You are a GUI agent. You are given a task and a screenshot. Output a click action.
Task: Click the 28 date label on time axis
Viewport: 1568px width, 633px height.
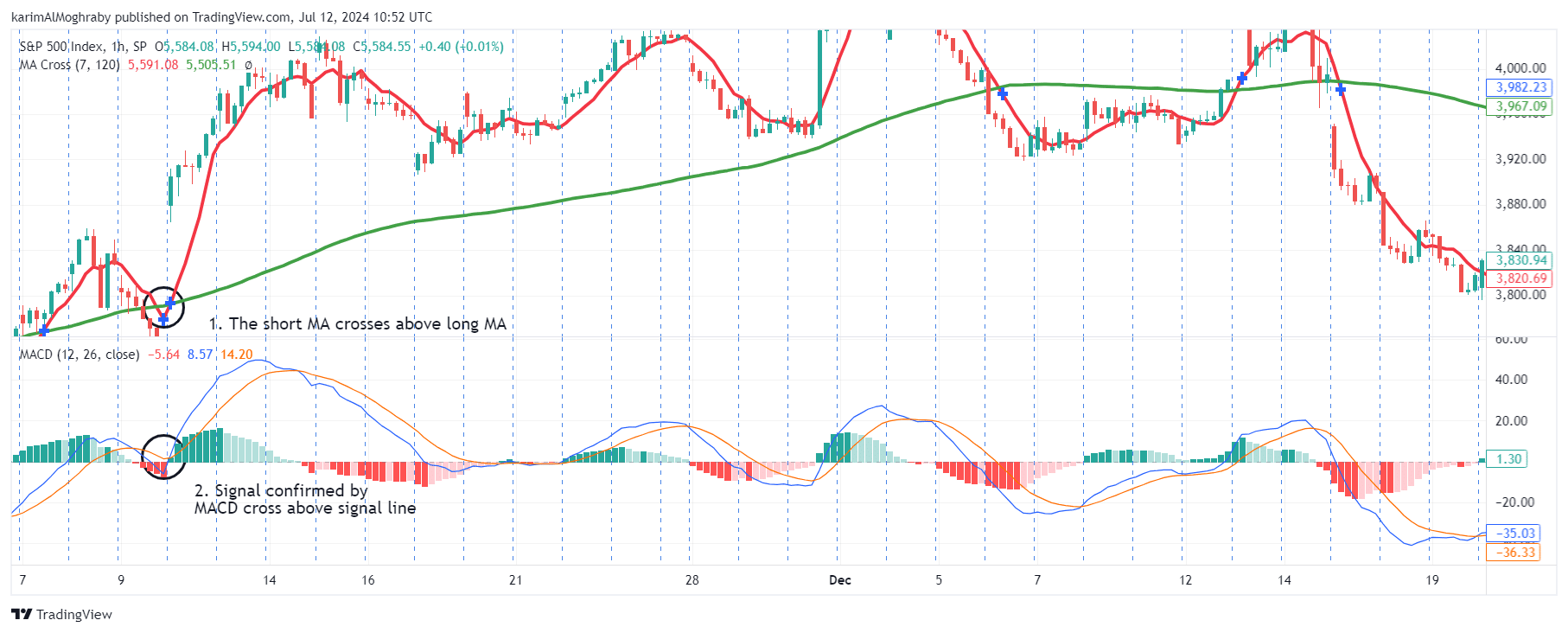[692, 580]
